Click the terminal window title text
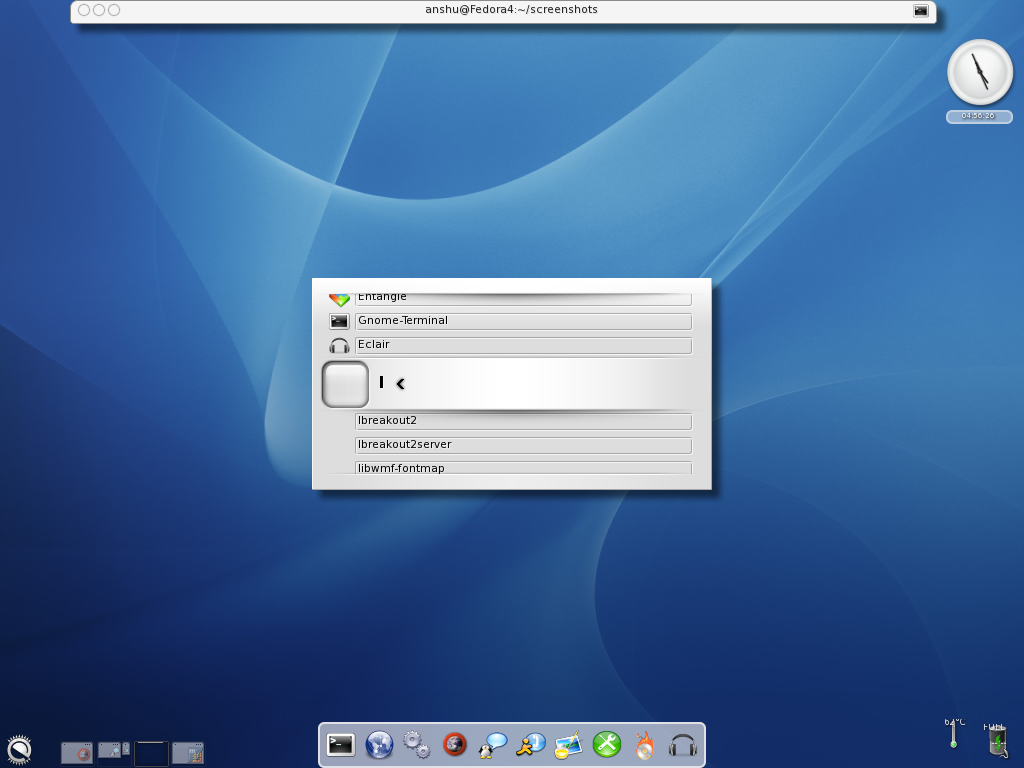The width and height of the screenshot is (1024, 768). point(511,10)
